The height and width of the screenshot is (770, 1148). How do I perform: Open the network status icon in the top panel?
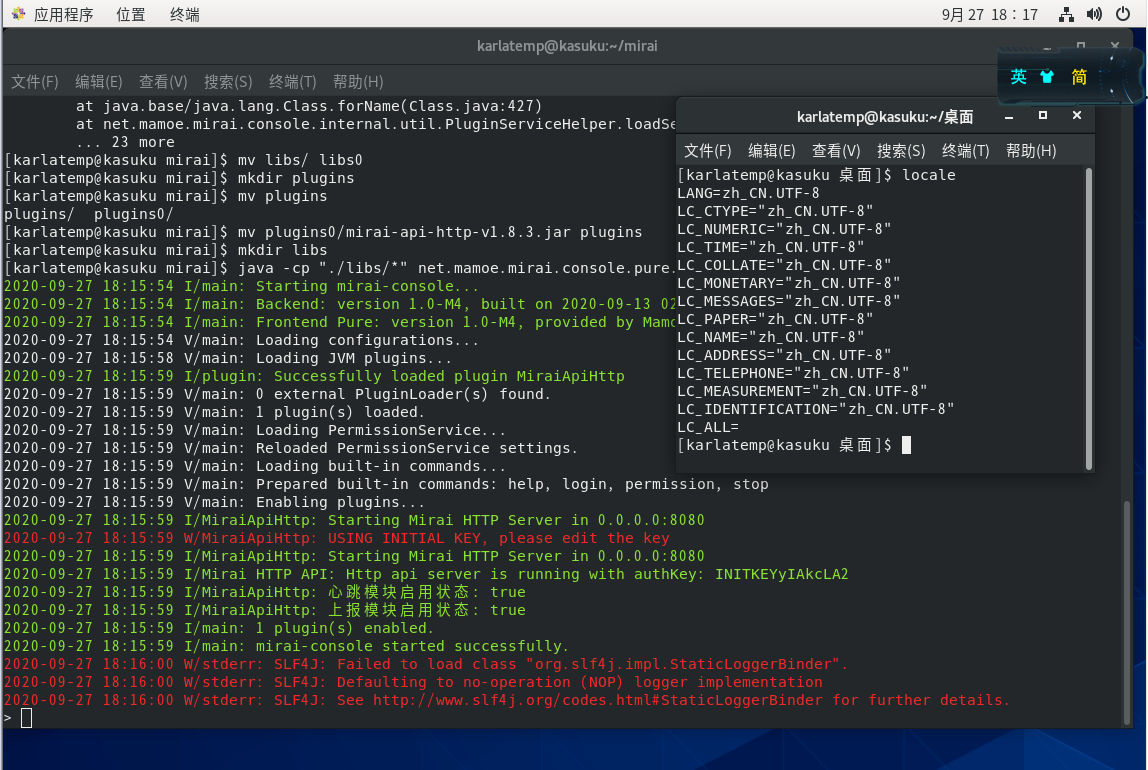pyautogui.click(x=1066, y=14)
